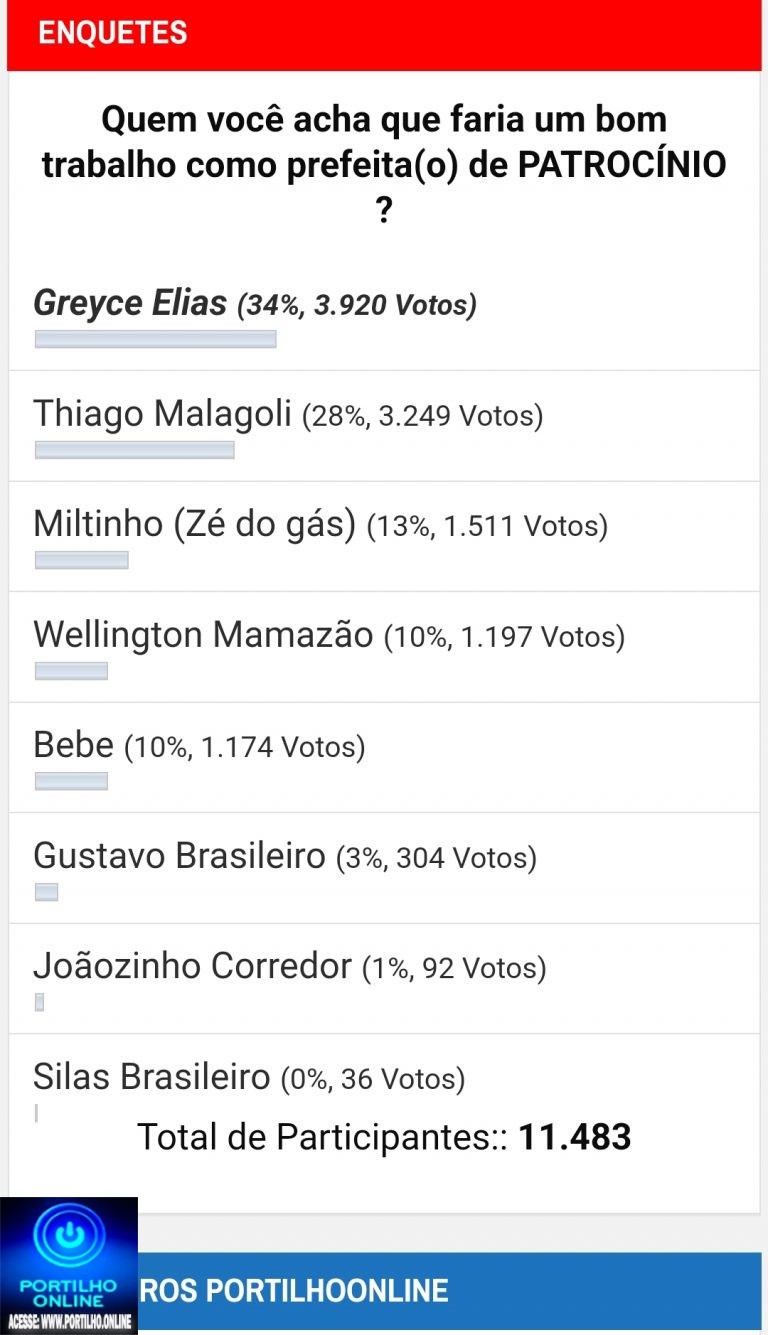Click Wellington Mamazão 10% vote bar
Screen dimensions: 768x1335
click(x=71, y=671)
